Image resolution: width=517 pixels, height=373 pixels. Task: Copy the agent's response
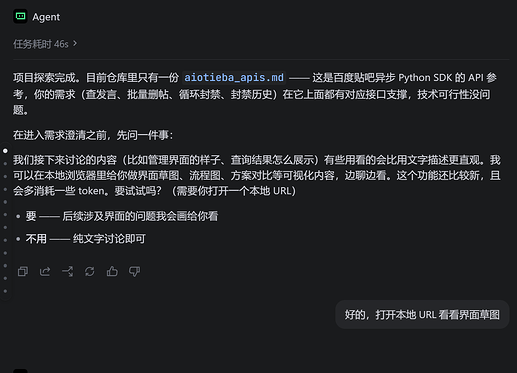pyautogui.click(x=23, y=271)
